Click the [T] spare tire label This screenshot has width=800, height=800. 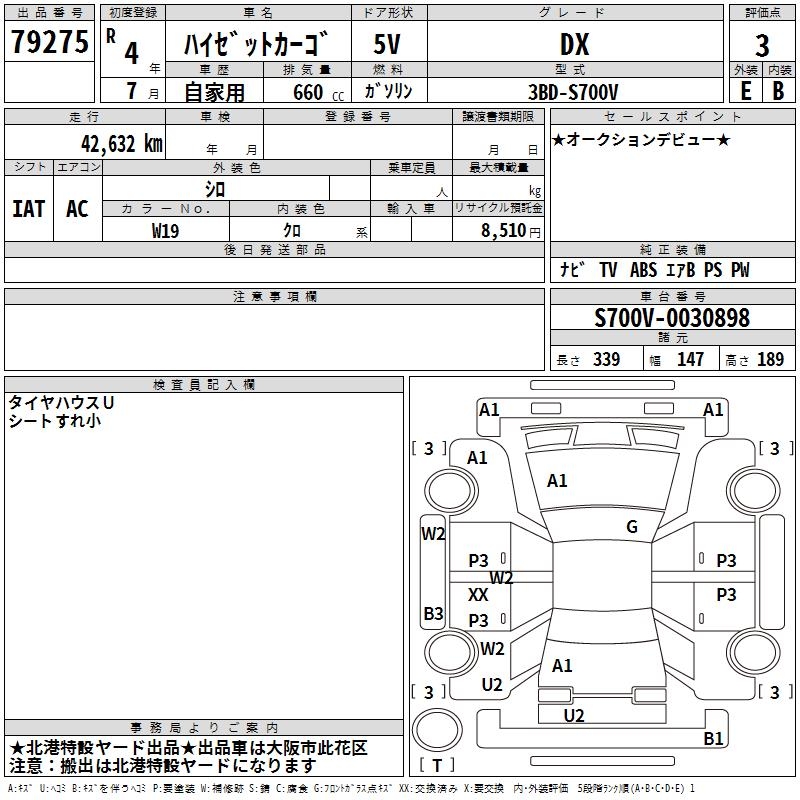(x=437, y=765)
